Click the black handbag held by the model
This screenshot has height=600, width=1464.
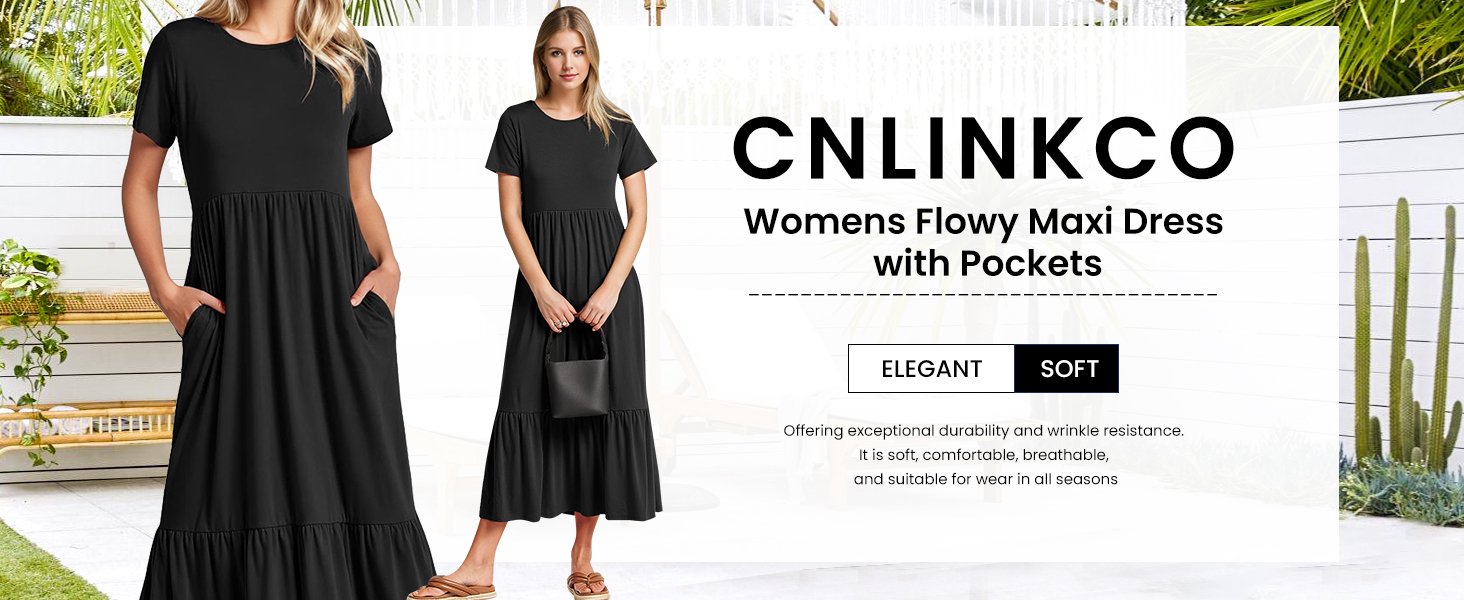(x=577, y=371)
